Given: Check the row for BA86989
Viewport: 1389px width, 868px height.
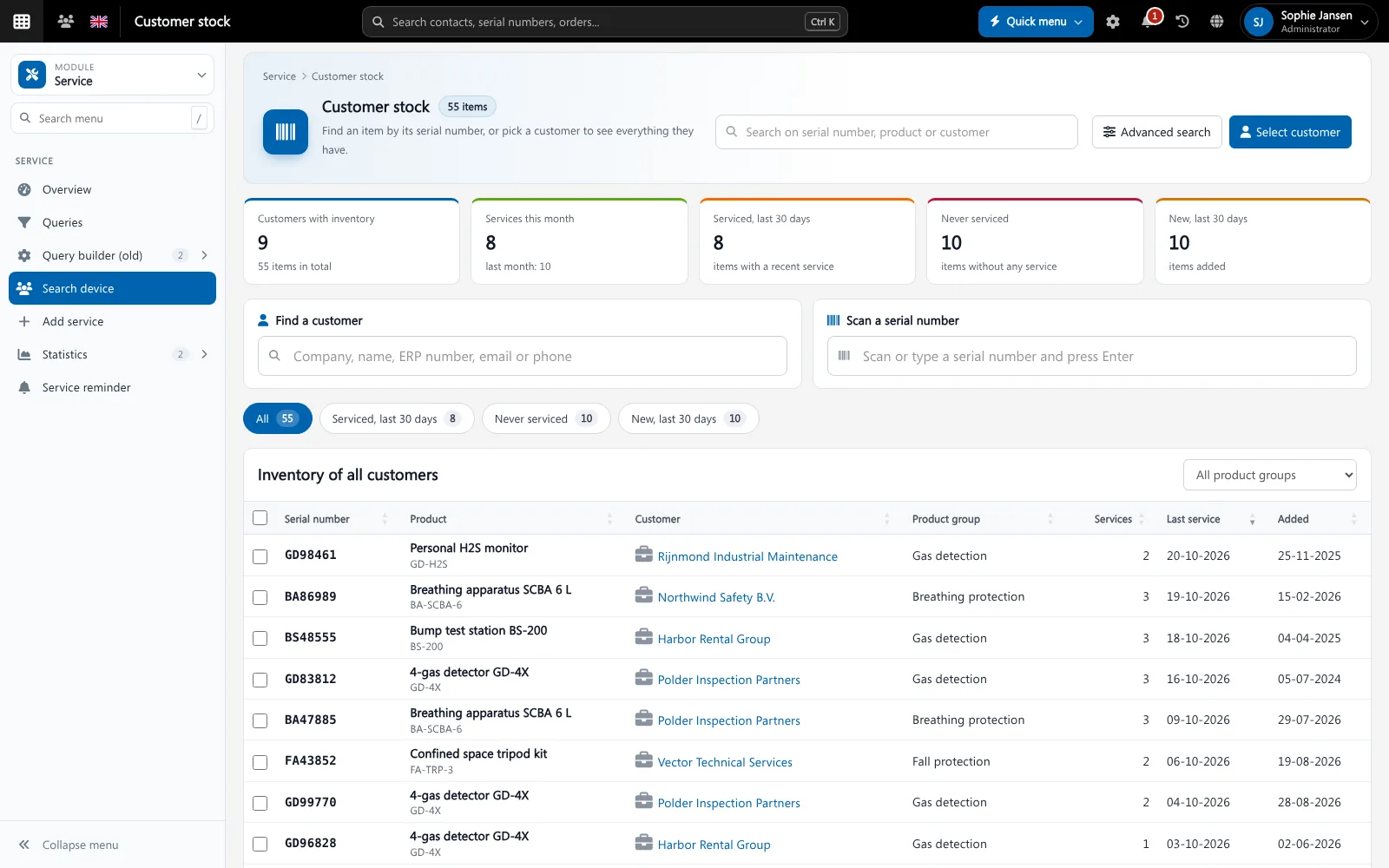Looking at the screenshot, I should 260,597.
